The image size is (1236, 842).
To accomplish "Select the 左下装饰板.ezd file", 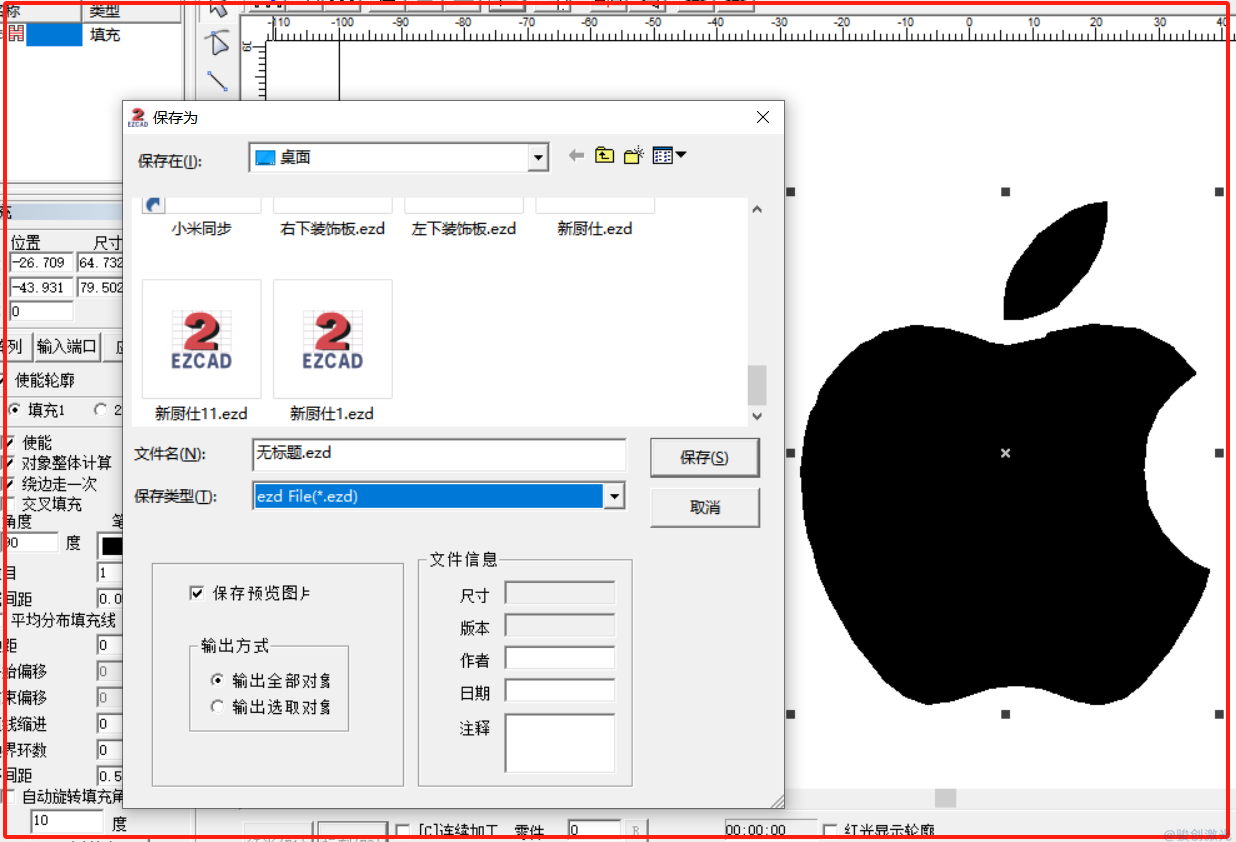I will [x=464, y=229].
